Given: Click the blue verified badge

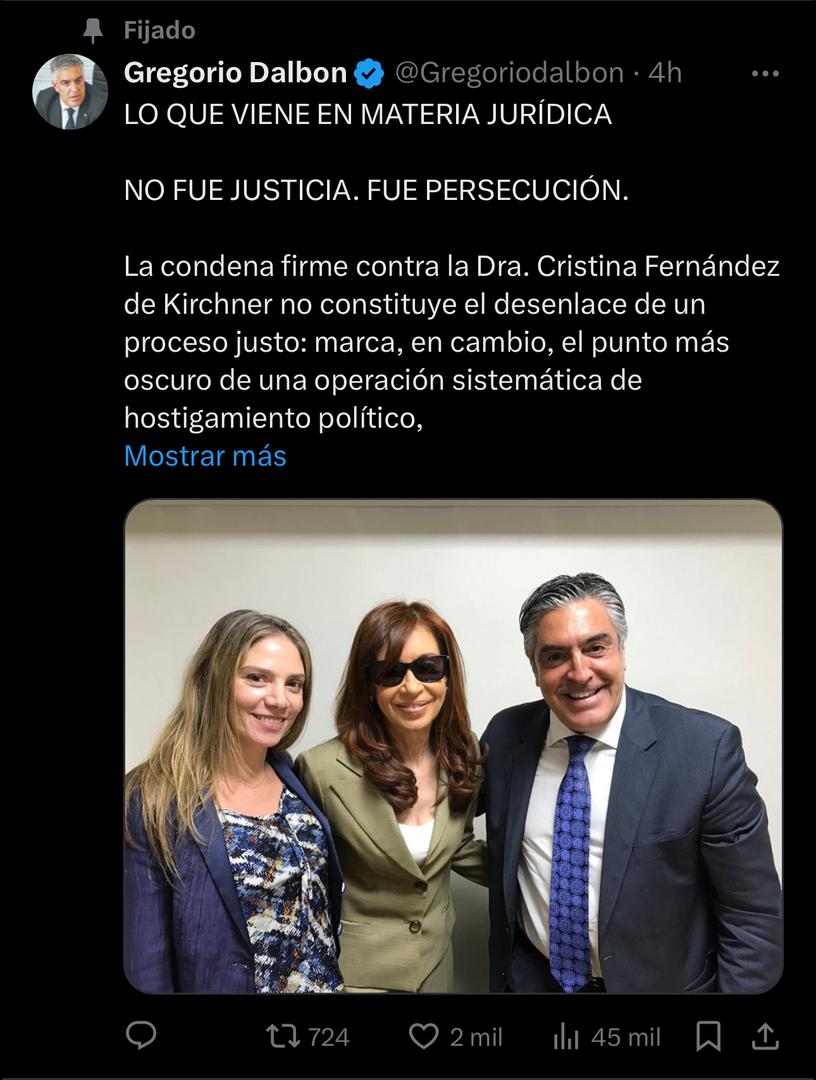Looking at the screenshot, I should pos(370,73).
